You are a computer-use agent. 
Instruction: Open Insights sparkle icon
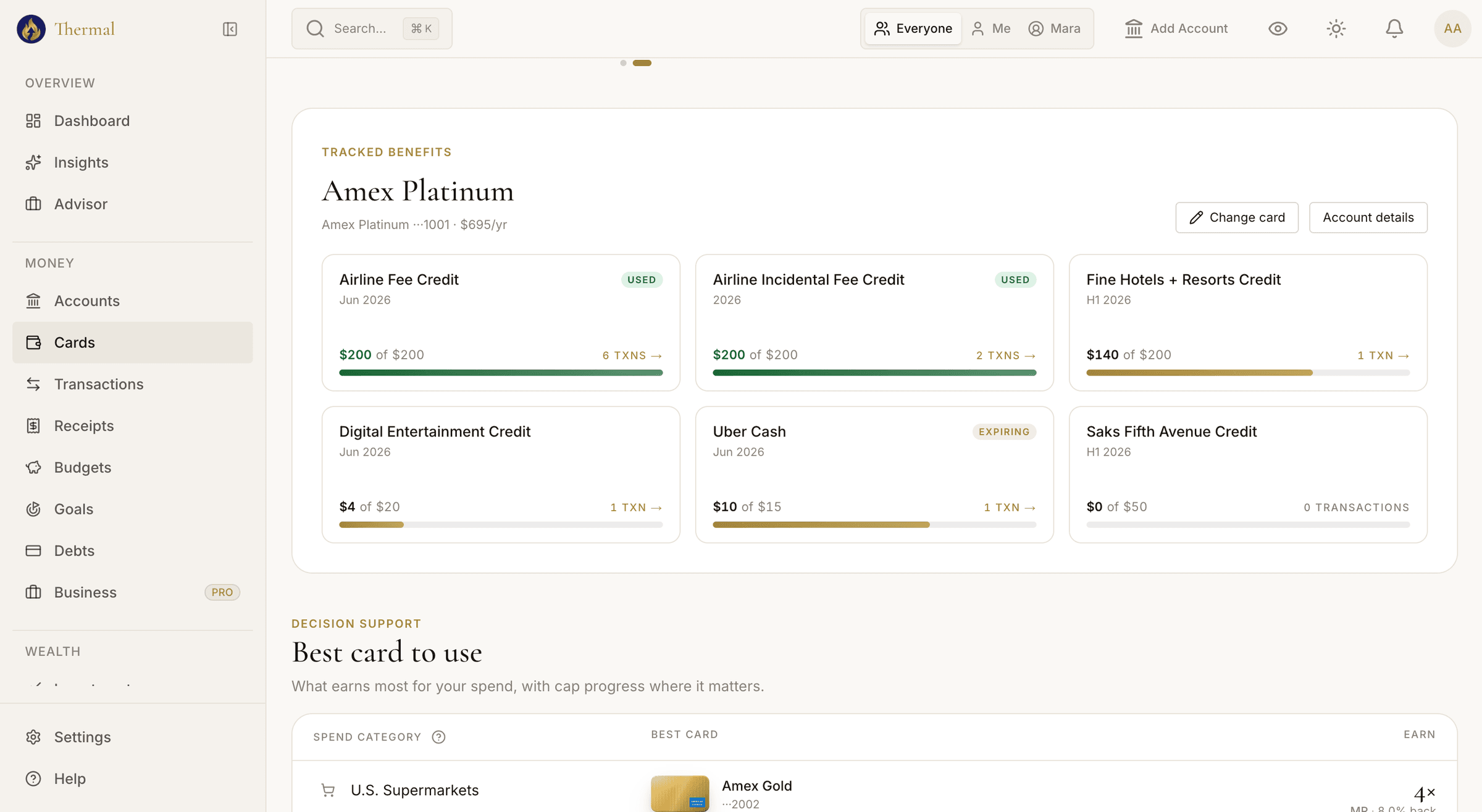tap(33, 162)
